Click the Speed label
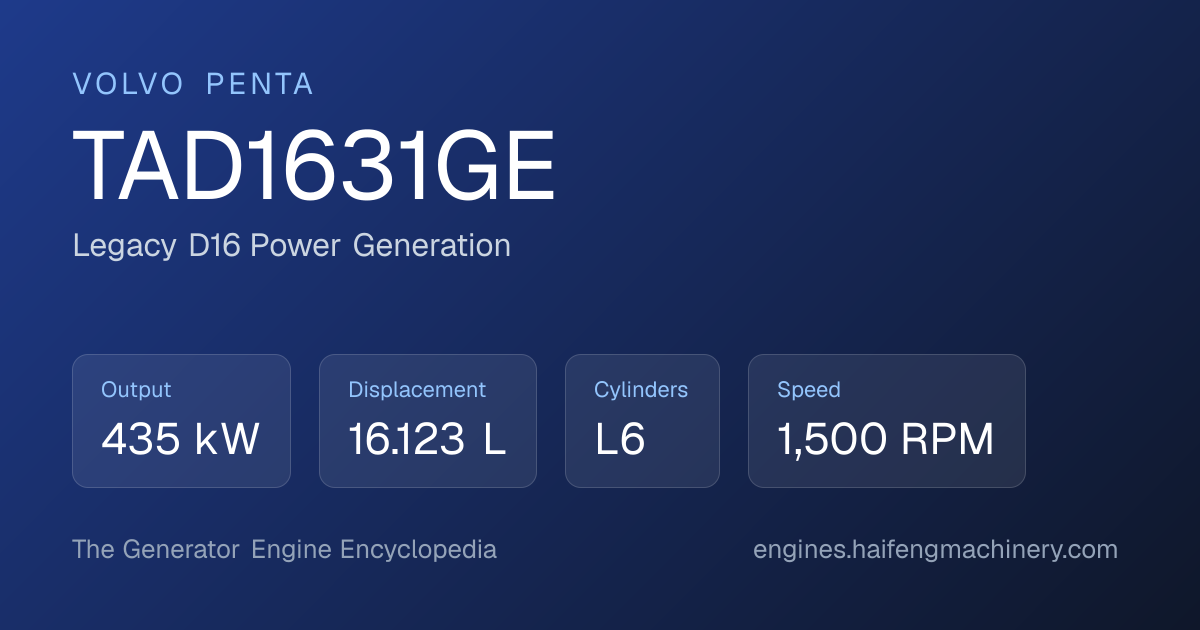The width and height of the screenshot is (1200, 630). click(809, 390)
